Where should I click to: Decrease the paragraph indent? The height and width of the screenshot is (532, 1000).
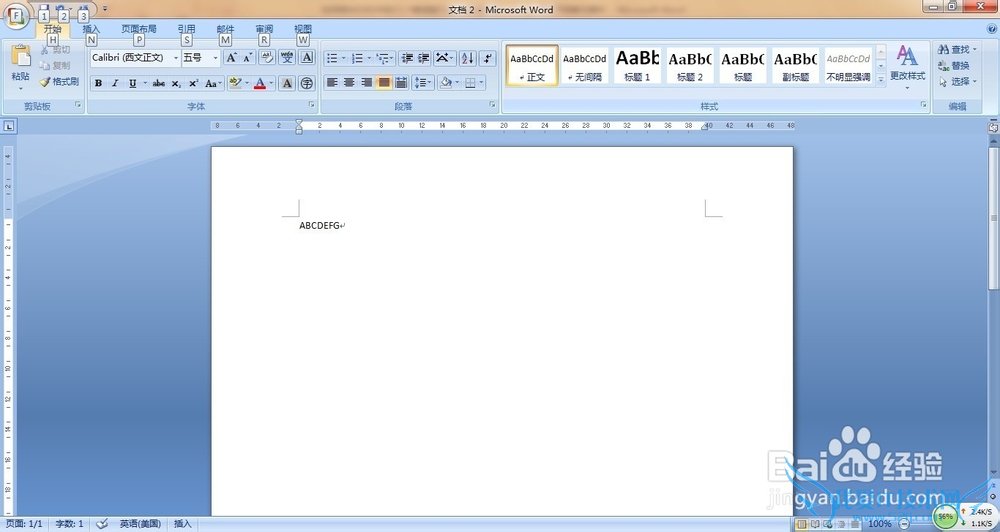(407, 58)
